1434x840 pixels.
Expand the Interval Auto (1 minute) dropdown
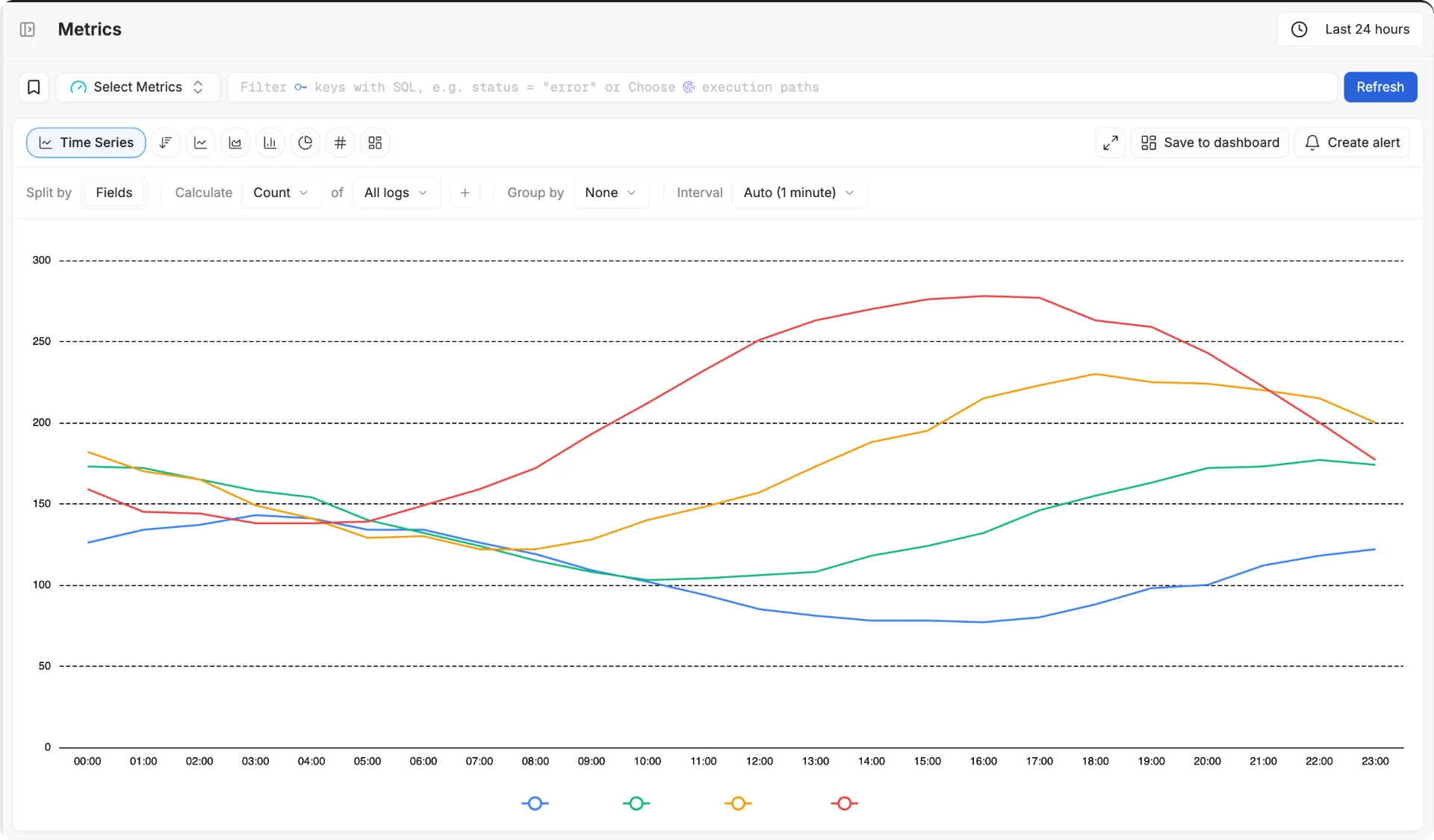tap(799, 193)
